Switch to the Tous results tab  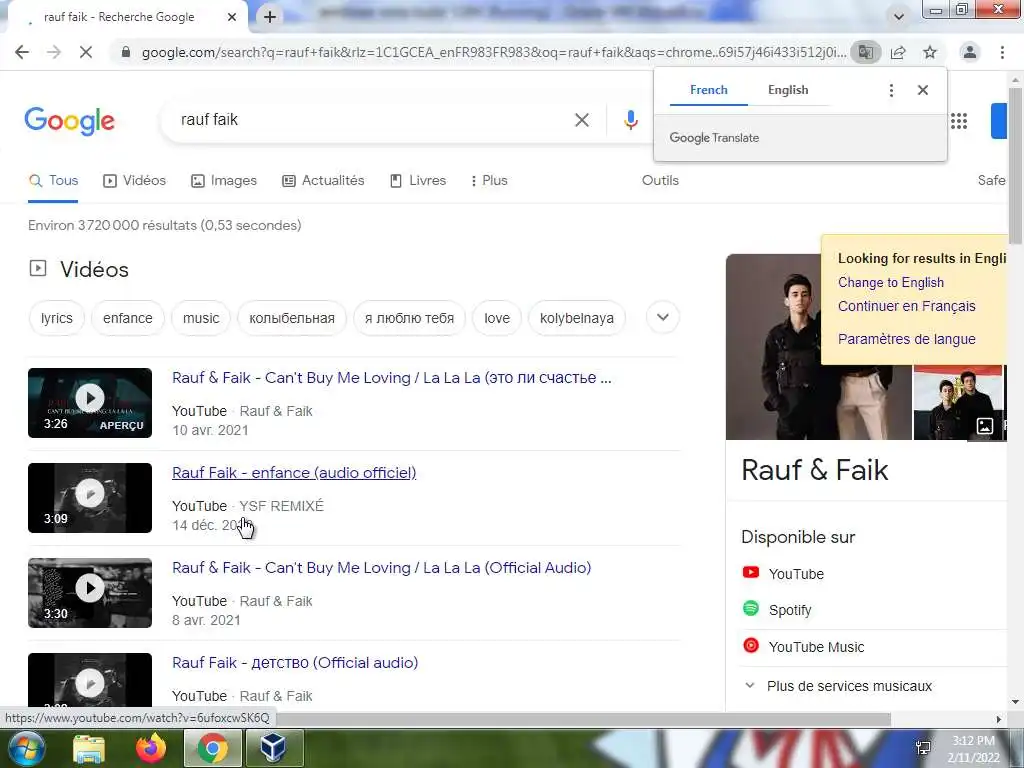(x=54, y=181)
